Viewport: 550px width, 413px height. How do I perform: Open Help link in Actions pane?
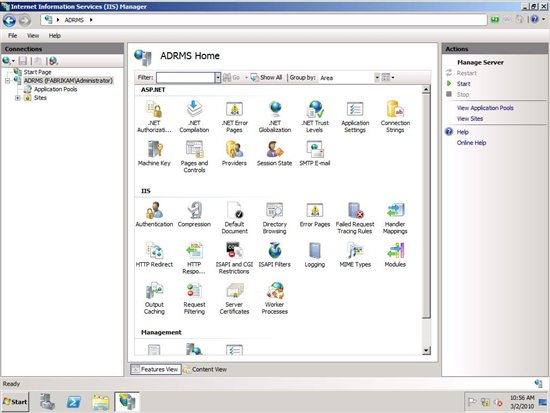462,132
